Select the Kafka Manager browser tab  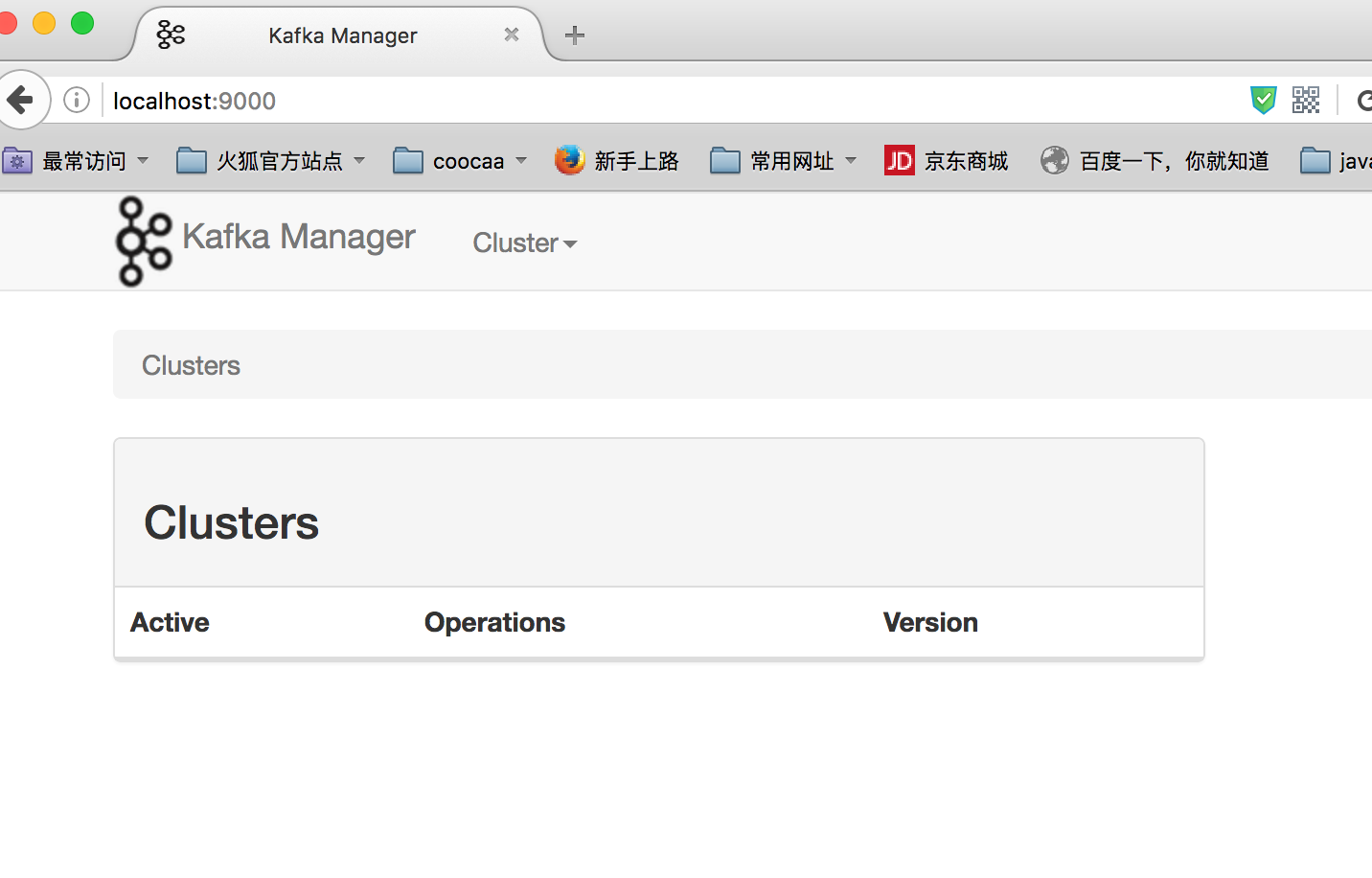(340, 35)
